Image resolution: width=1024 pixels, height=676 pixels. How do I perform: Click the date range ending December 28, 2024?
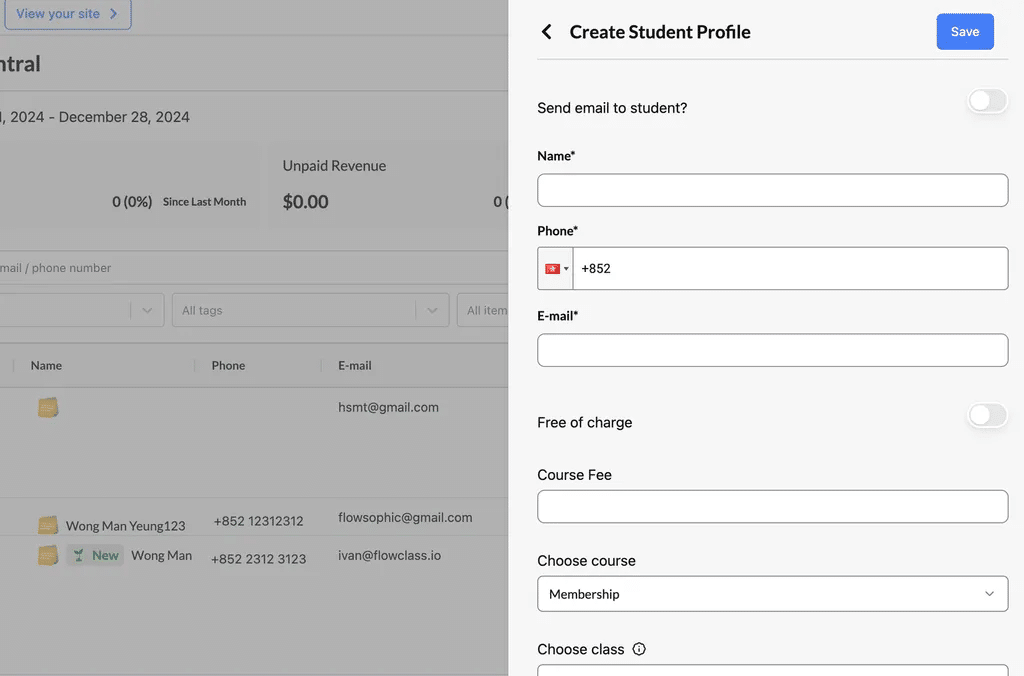(95, 117)
